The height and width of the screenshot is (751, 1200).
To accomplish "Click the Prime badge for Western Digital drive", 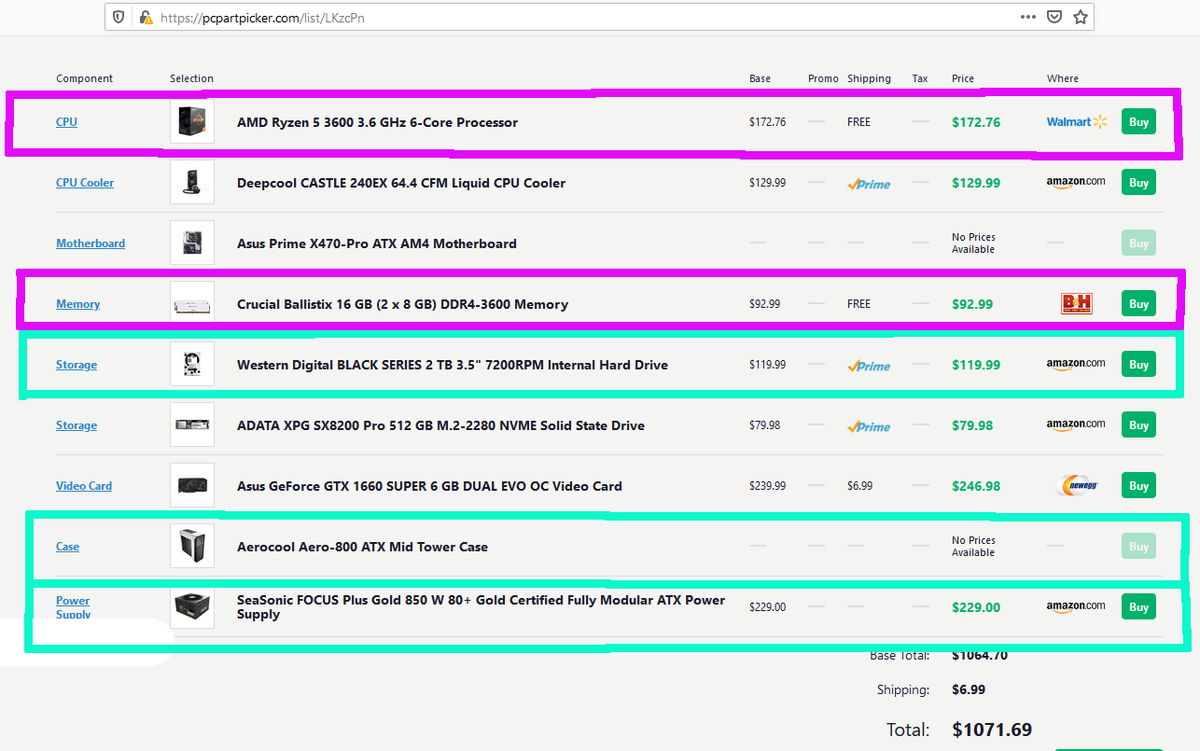I will click(869, 366).
